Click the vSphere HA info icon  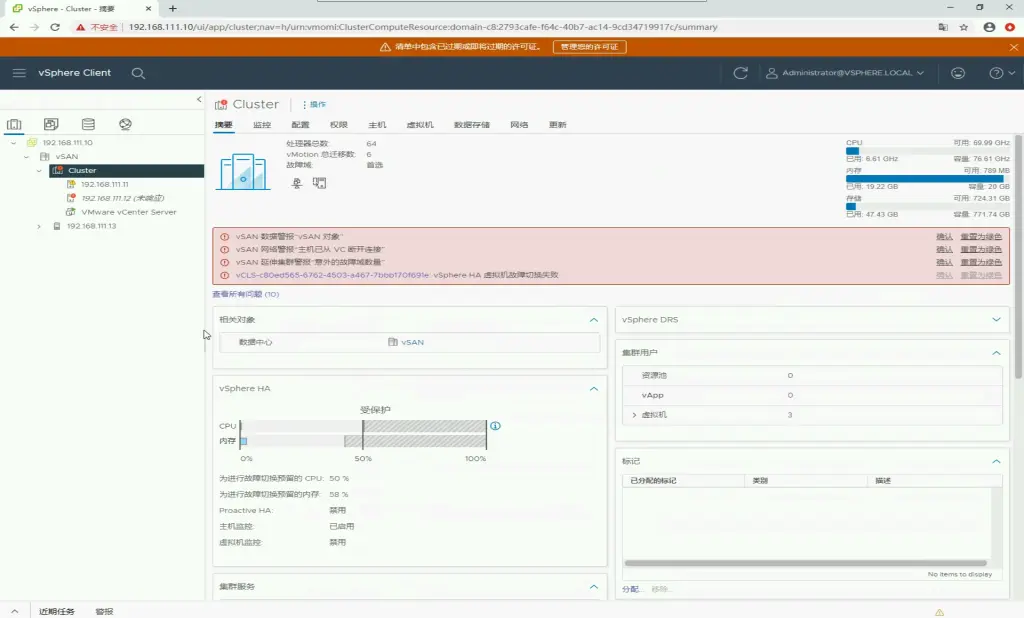click(495, 426)
